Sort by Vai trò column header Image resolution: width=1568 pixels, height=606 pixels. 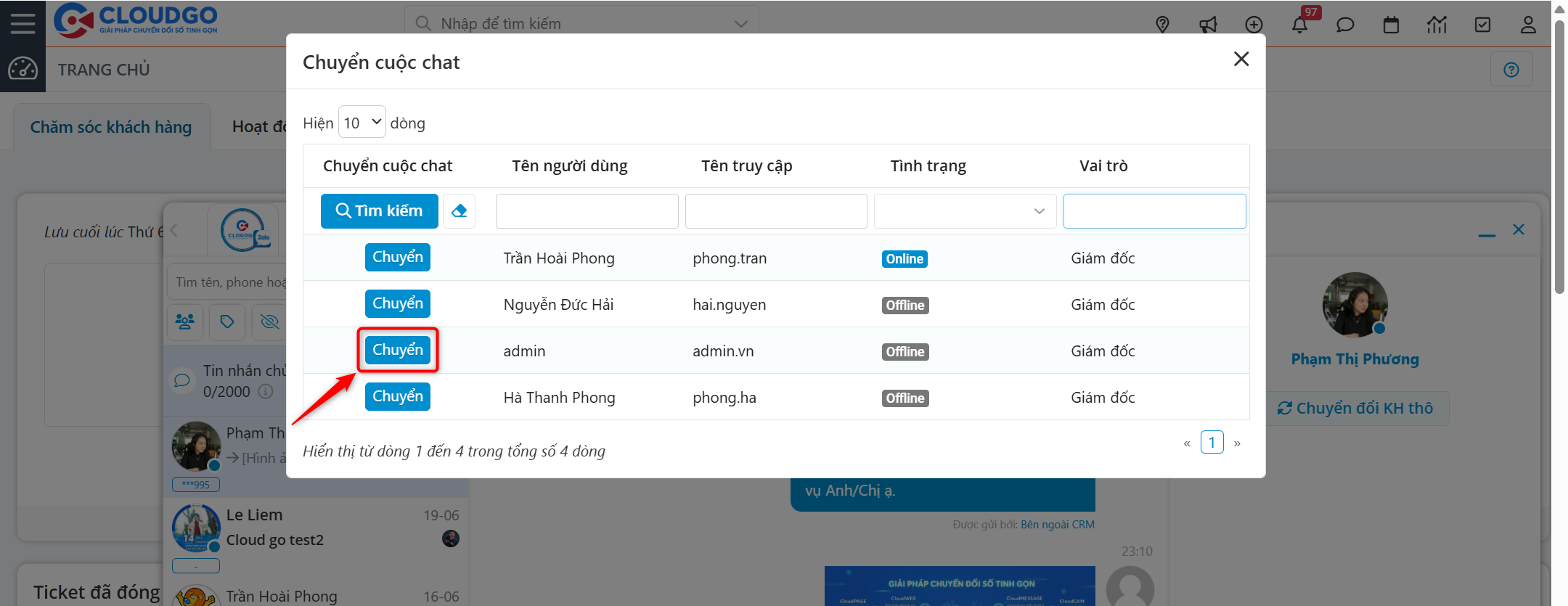click(x=1103, y=166)
